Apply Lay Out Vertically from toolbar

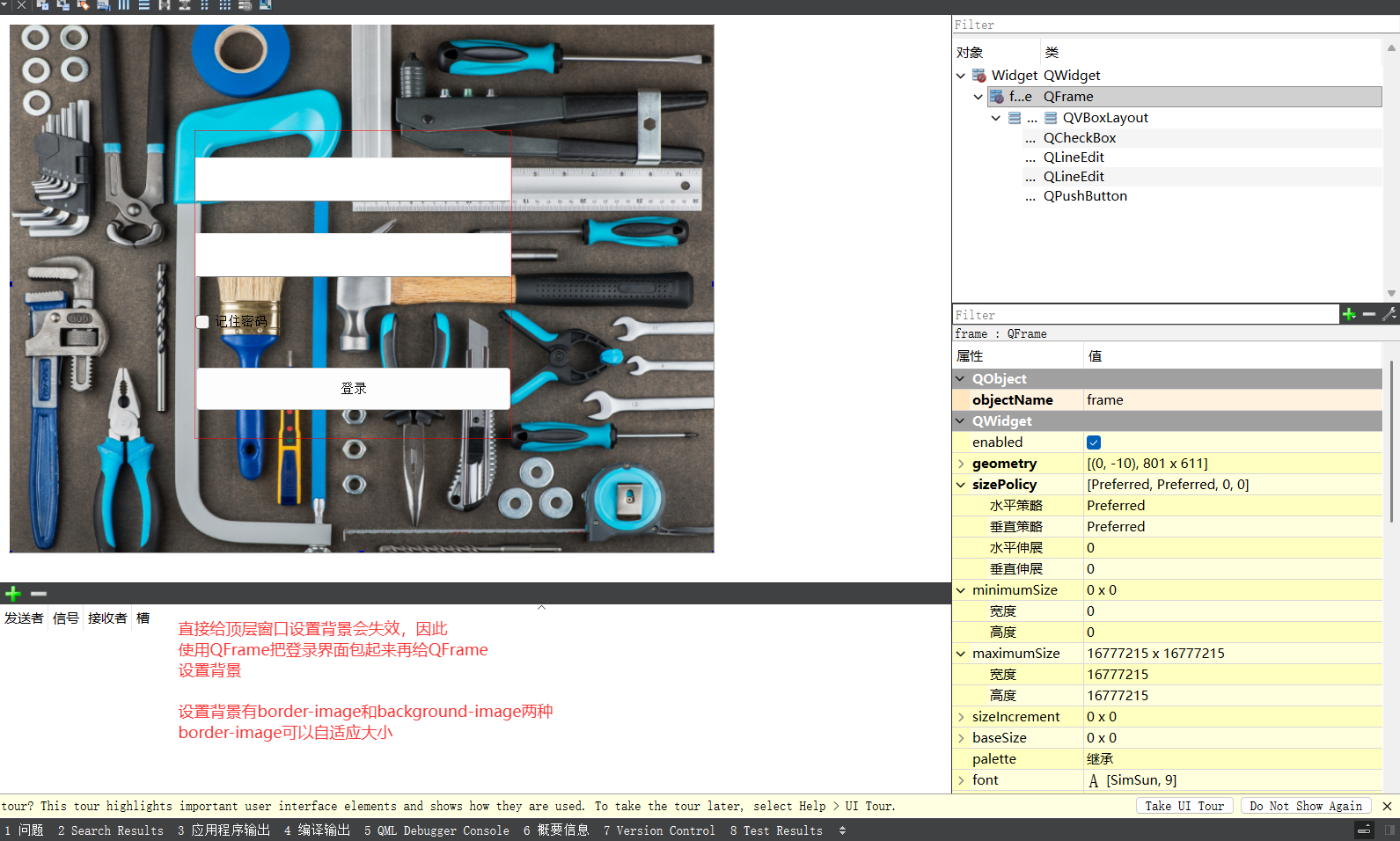pyautogui.click(x=143, y=5)
